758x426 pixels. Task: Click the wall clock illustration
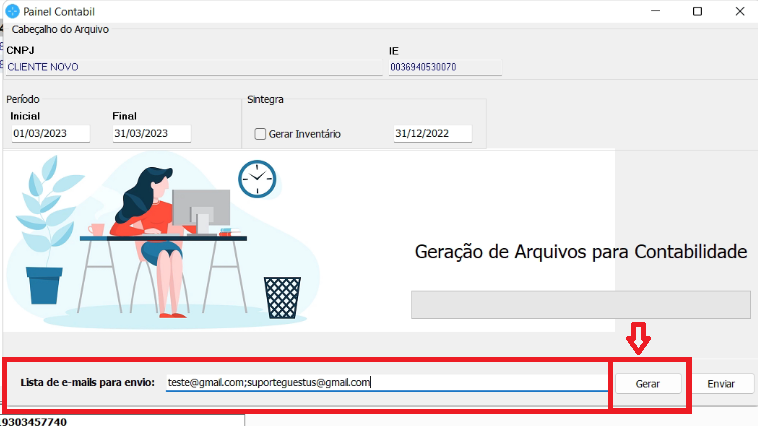coord(256,179)
